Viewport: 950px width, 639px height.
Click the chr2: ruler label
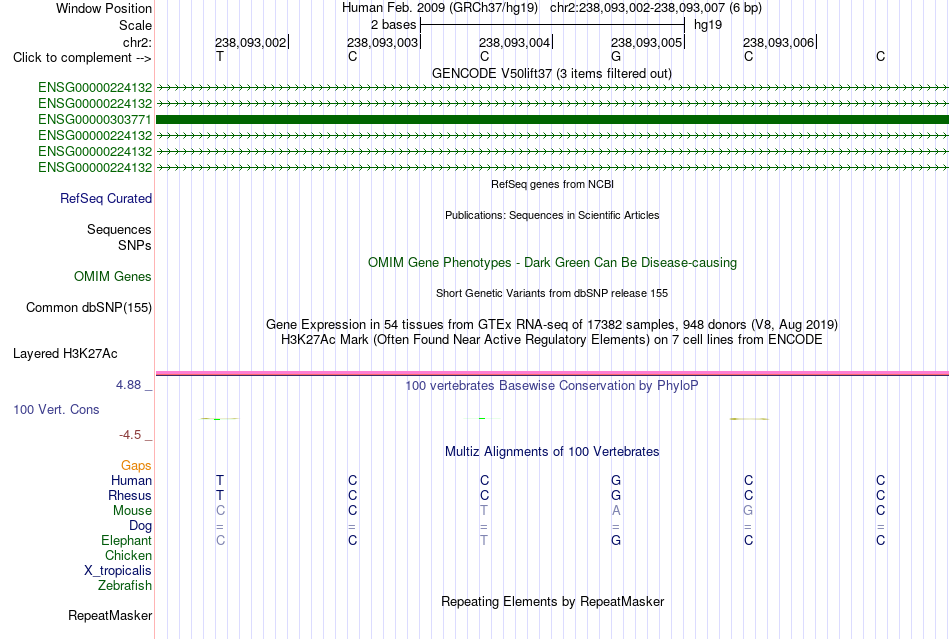137,42
